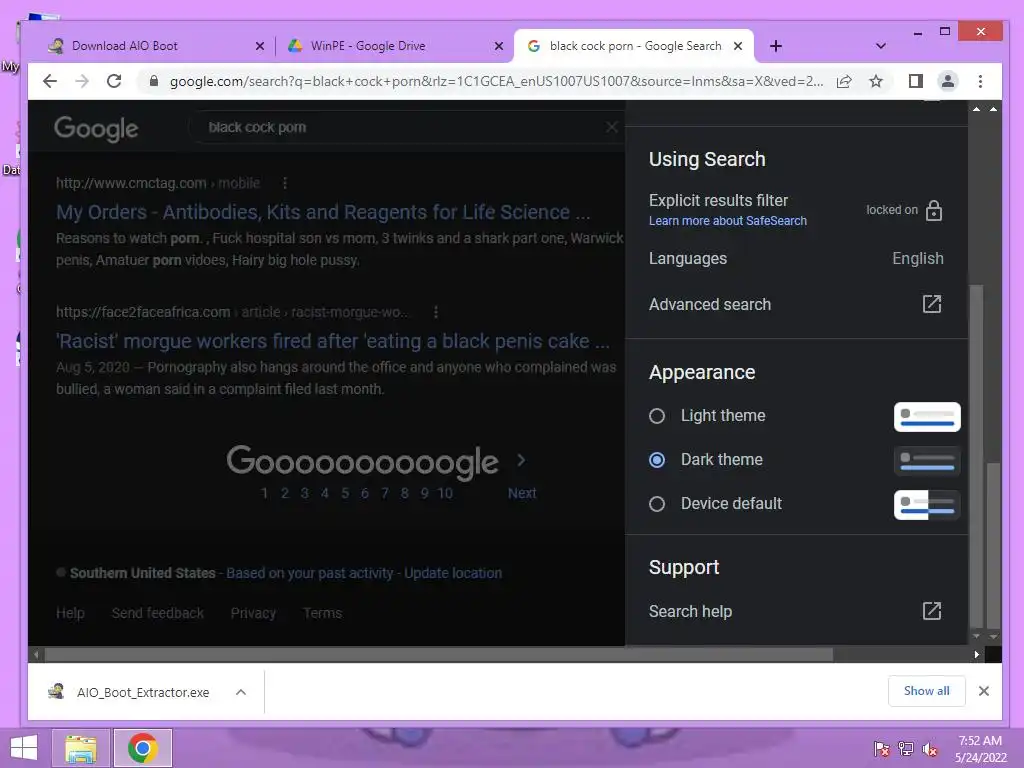Click Send feedback footer link
This screenshot has width=1024, height=768.
[157, 613]
